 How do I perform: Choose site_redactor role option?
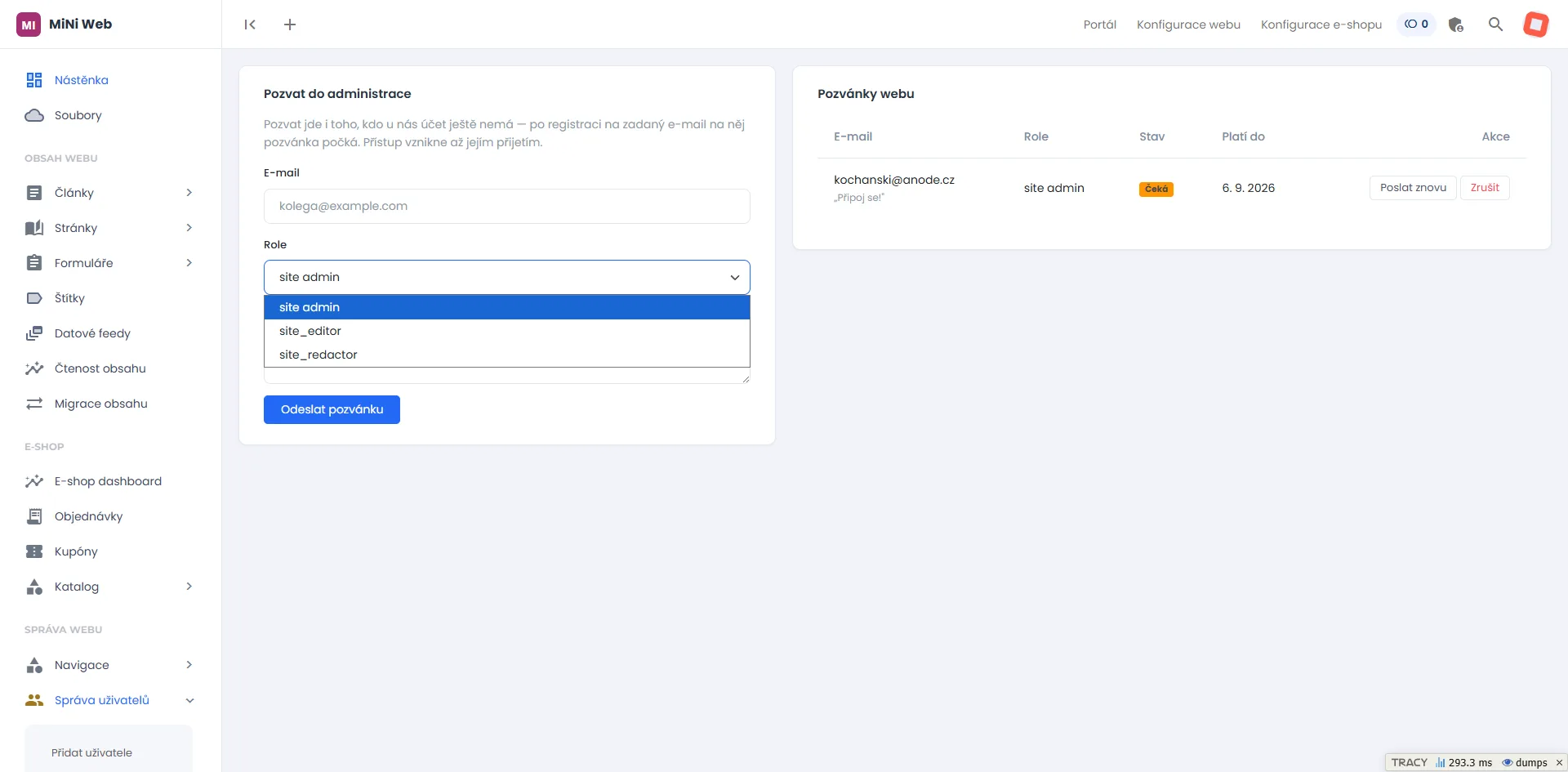click(x=506, y=355)
